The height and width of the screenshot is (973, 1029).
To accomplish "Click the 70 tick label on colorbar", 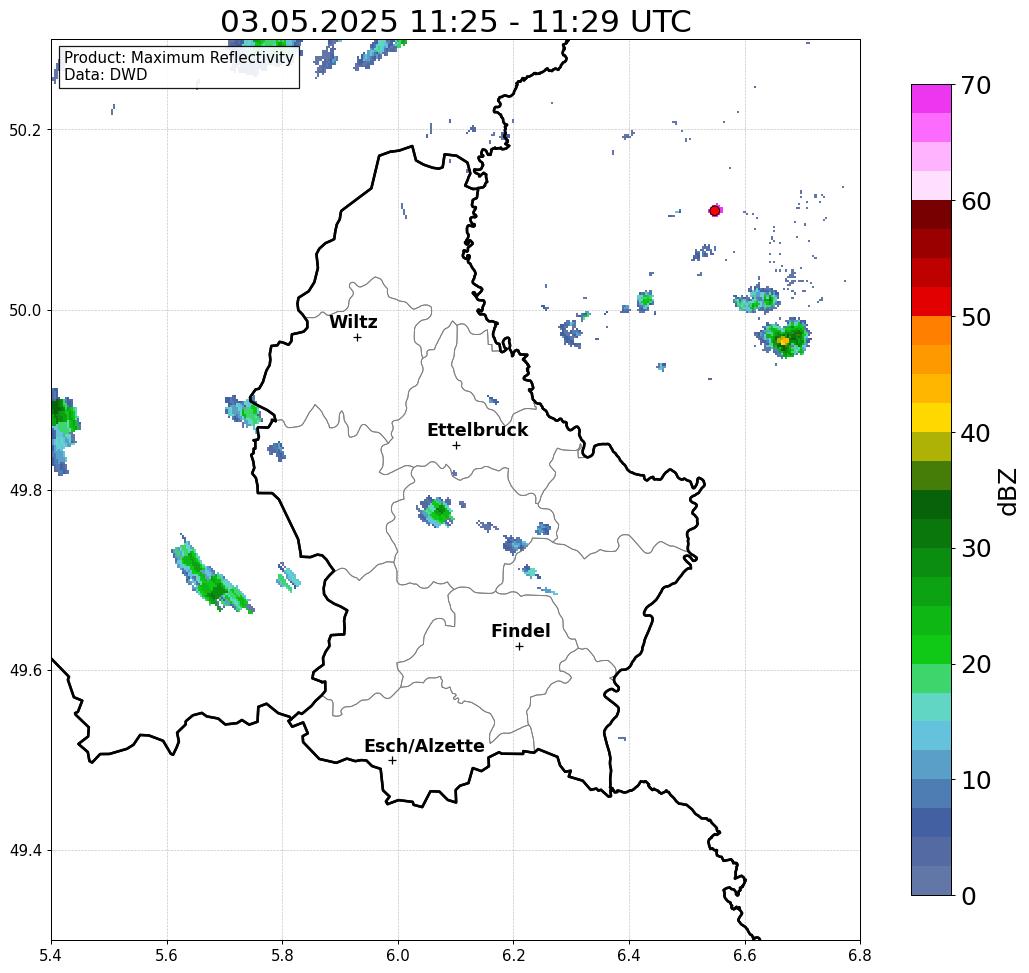I will pos(975,85).
